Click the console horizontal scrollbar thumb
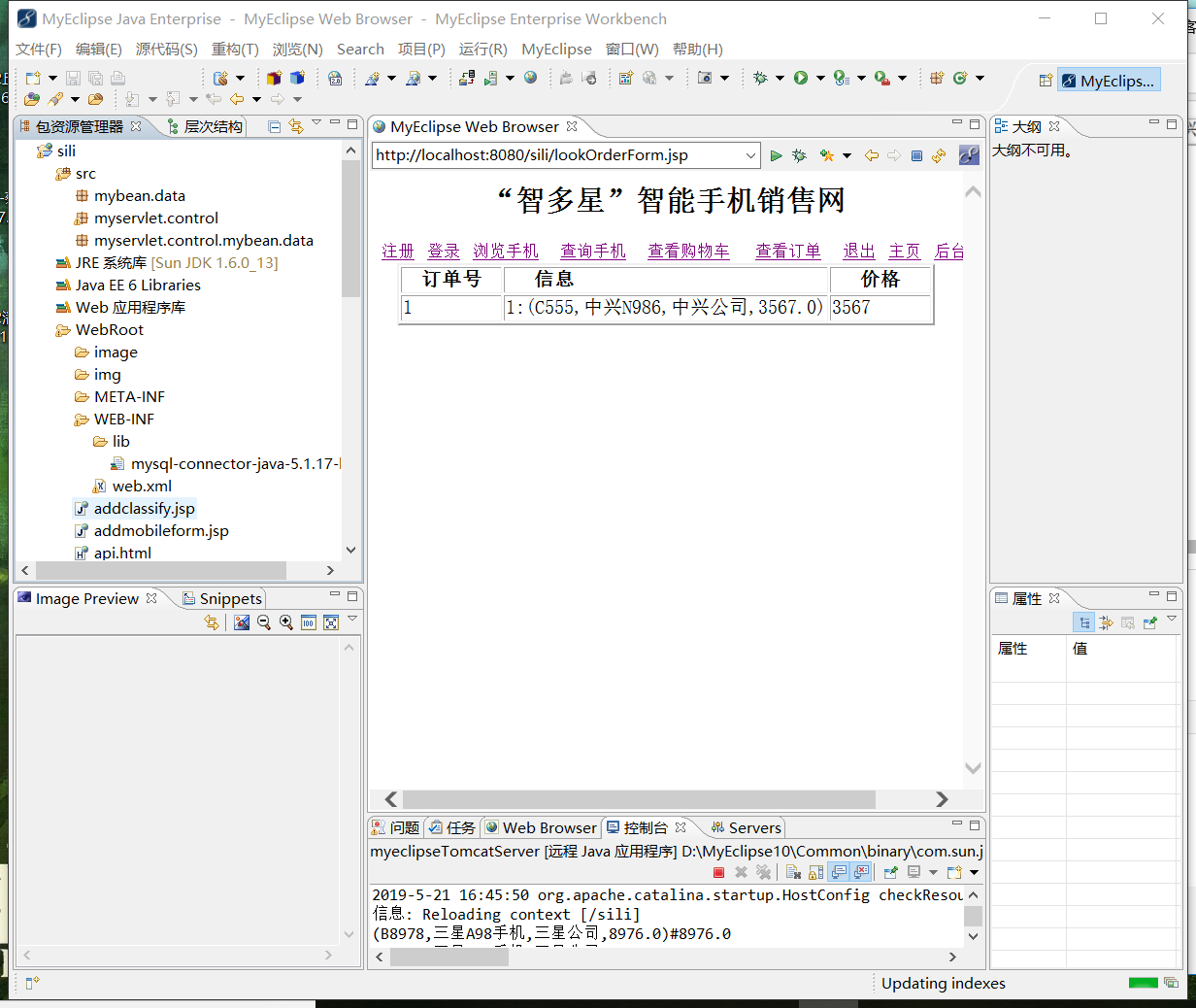Screen dimensions: 1196x1008 tap(448, 957)
